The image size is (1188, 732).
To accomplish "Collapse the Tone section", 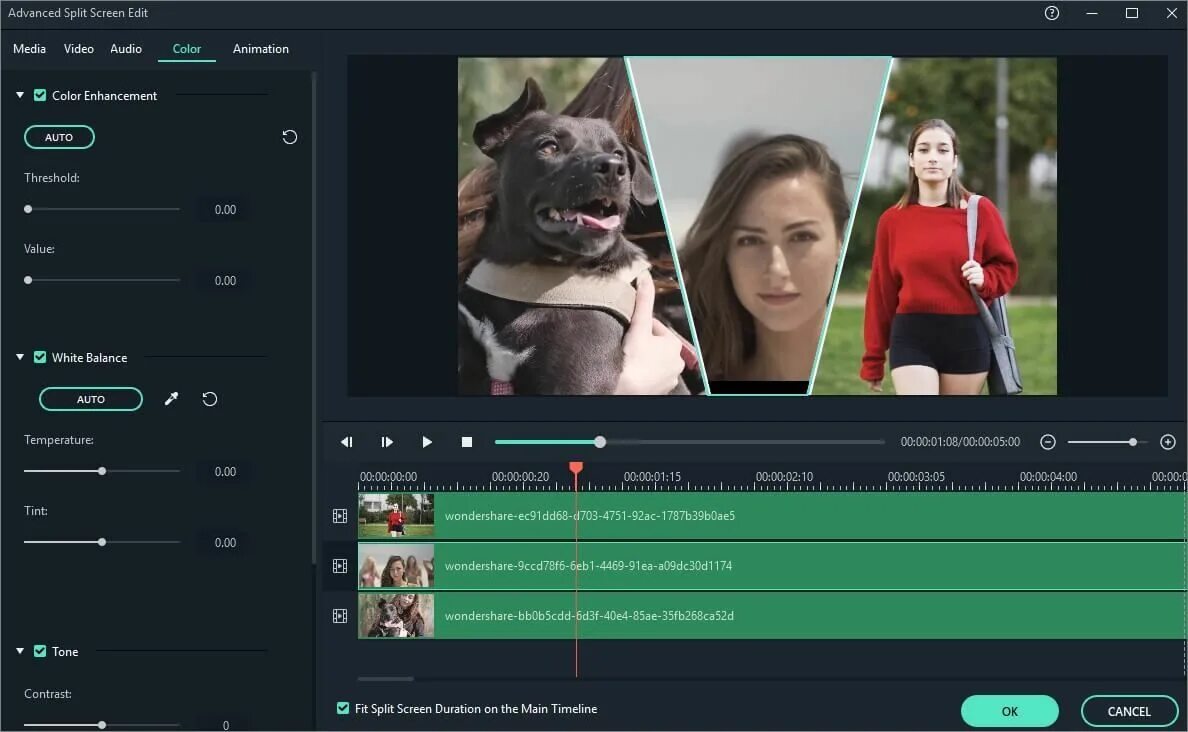I will click(x=20, y=651).
